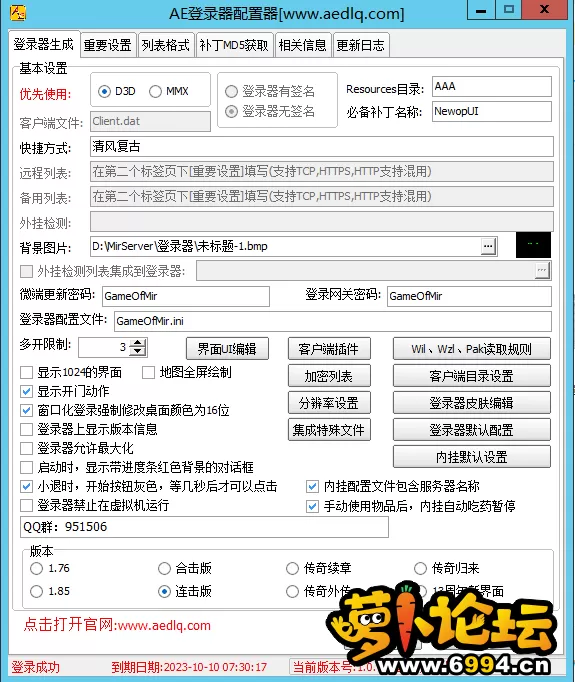
Task: Increase the 多开限制 value with up arrow
Action: pos(138,343)
